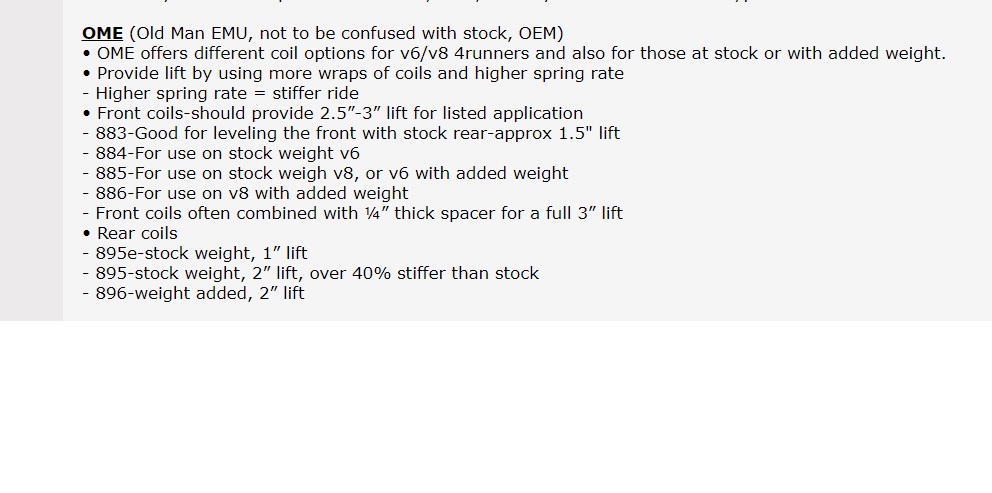This screenshot has width=992, height=493.
Task: Click the '884-For use on stock weight v6' line
Action: [x=221, y=154]
